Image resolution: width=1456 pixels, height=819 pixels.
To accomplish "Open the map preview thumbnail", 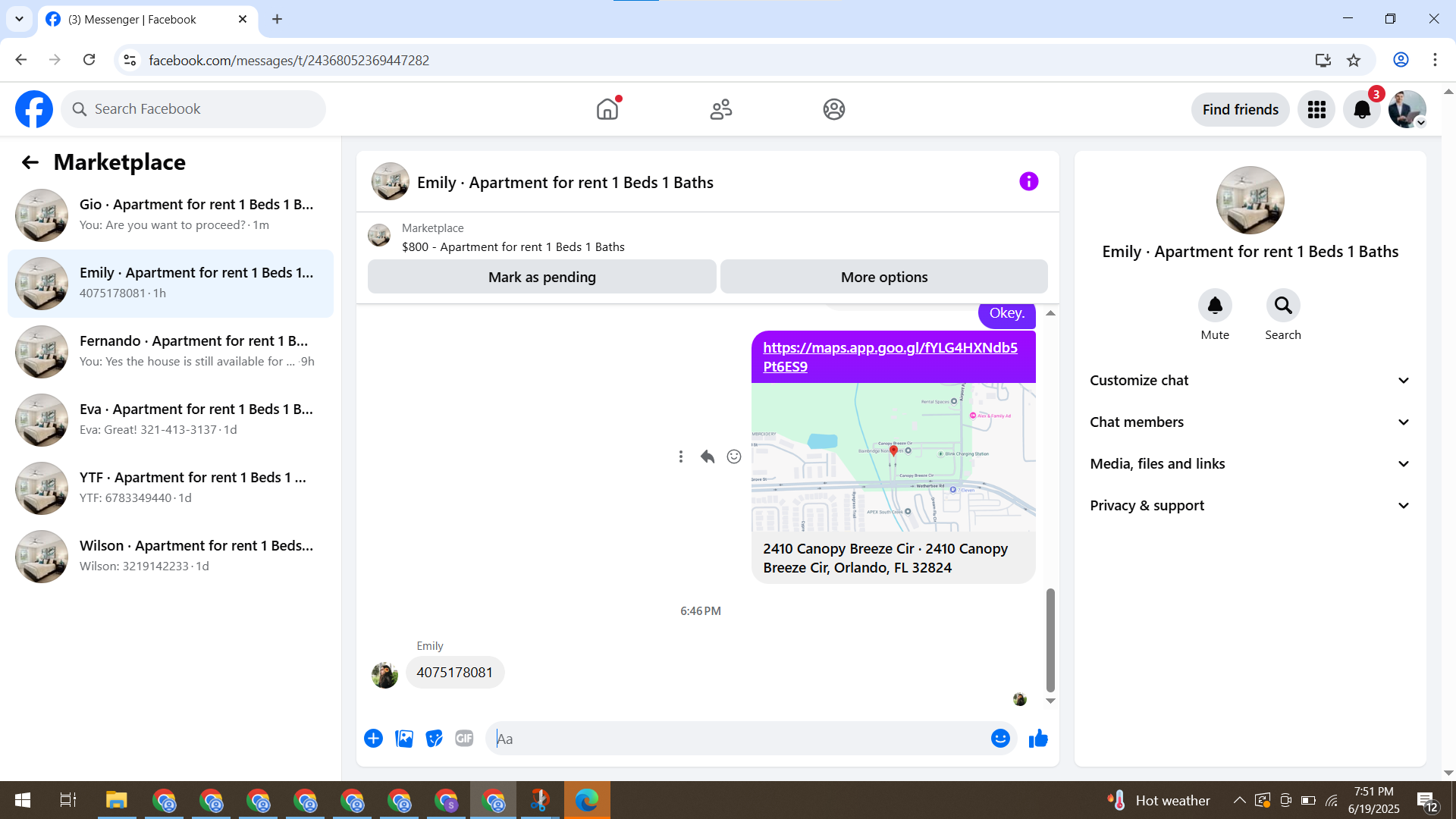I will click(893, 457).
